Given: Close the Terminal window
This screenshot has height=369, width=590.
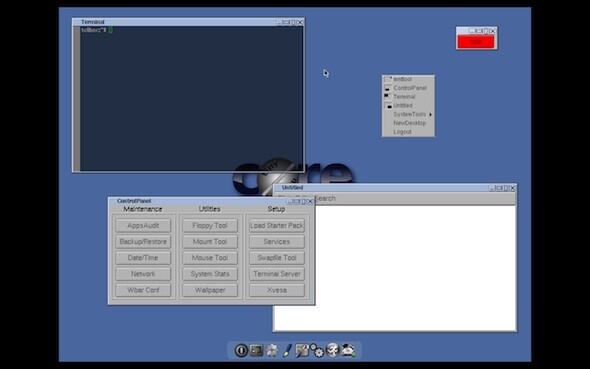Looking at the screenshot, I should pyautogui.click(x=300, y=22).
